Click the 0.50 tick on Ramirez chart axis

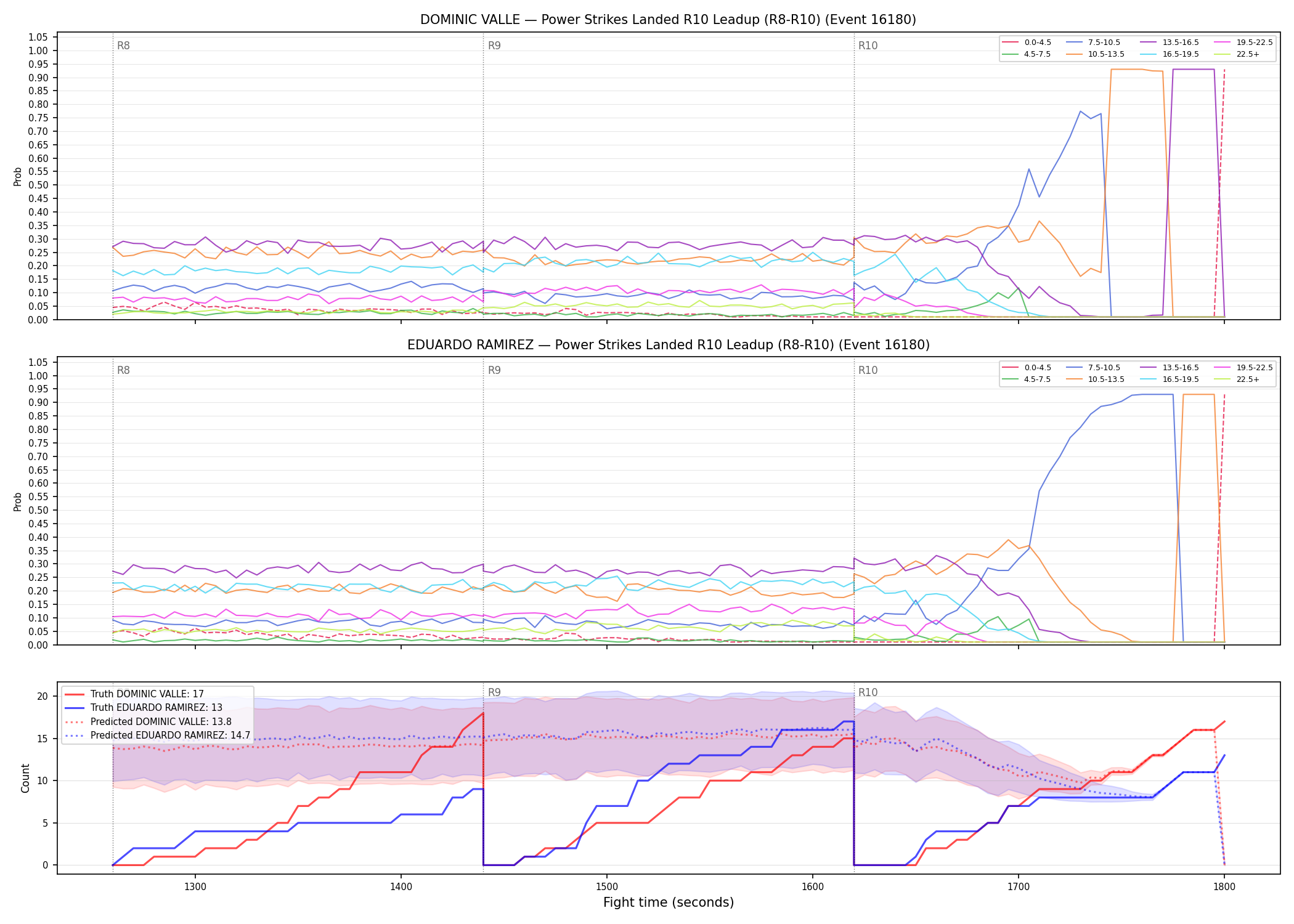point(38,510)
